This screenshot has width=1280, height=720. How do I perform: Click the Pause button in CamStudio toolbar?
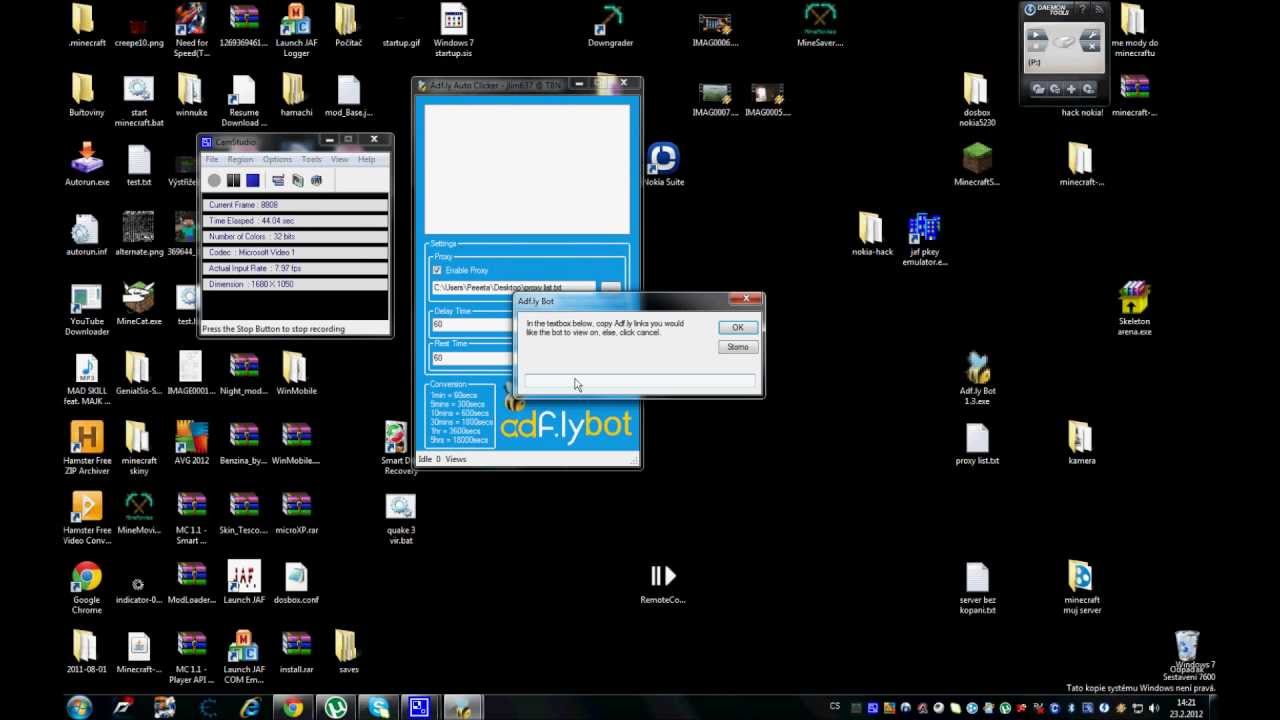coord(233,180)
